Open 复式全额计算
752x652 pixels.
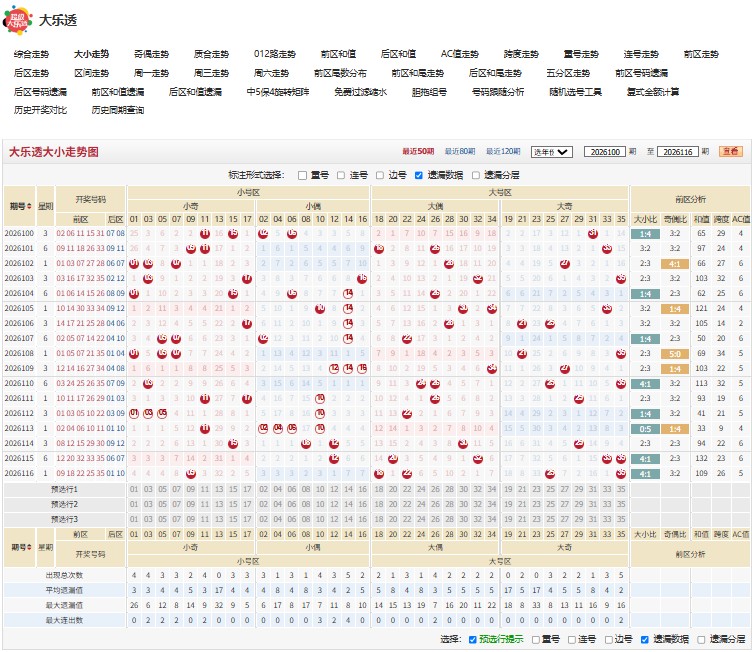653,92
